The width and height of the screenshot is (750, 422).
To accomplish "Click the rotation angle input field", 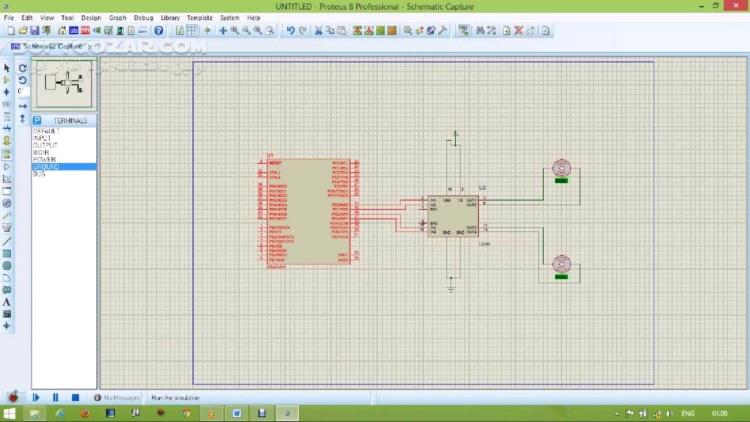I will click(x=23, y=91).
